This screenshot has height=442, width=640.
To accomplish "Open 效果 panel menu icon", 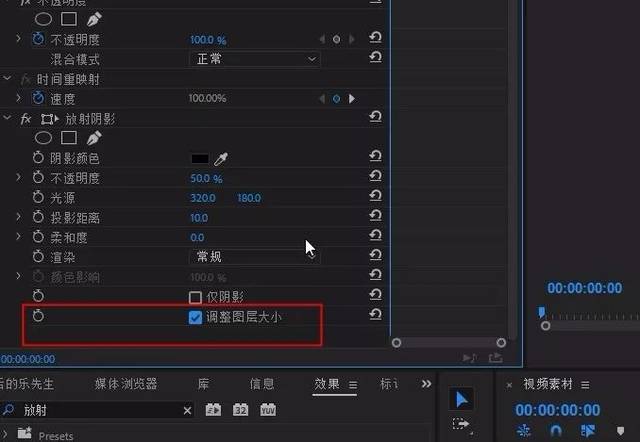I will [x=353, y=385].
